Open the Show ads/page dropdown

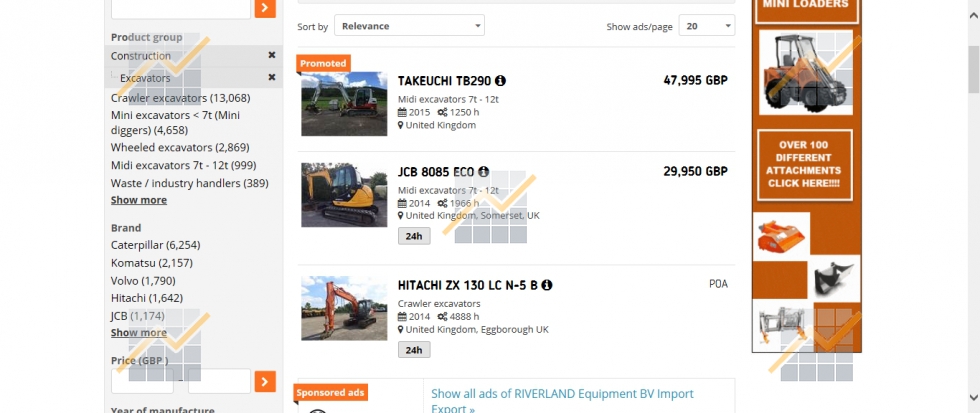[707, 26]
